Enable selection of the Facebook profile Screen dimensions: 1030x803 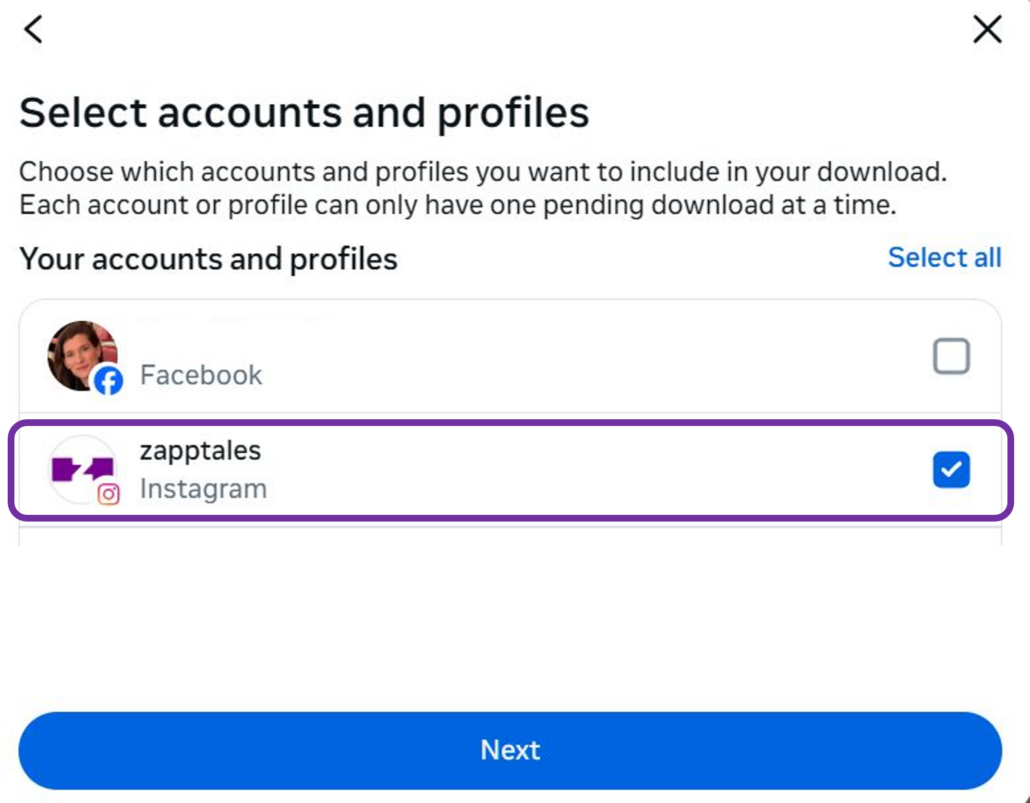point(951,356)
